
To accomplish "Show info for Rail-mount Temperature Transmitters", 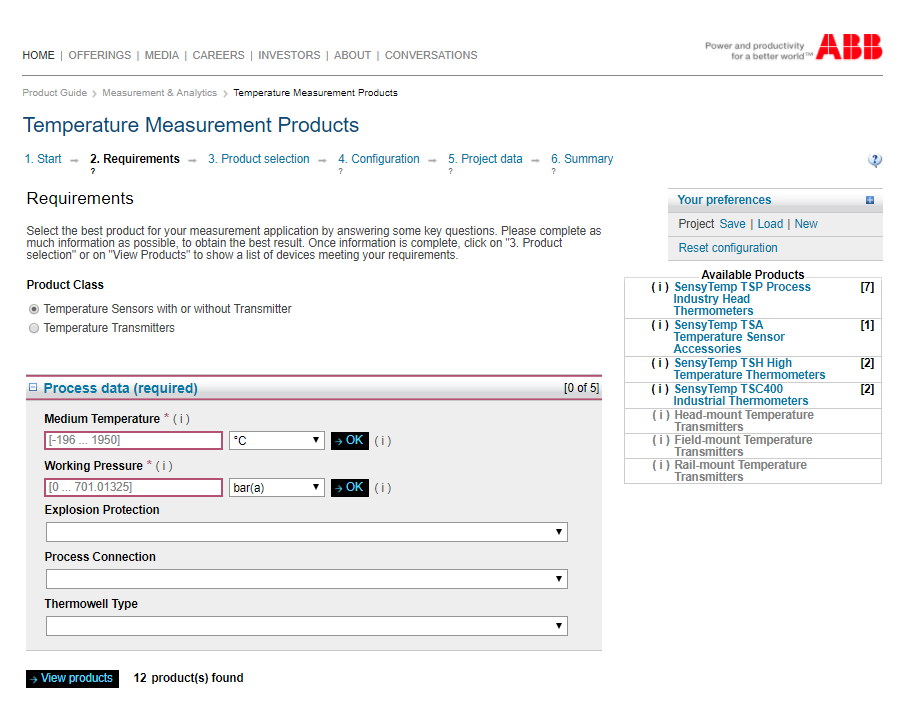I will click(x=661, y=464).
